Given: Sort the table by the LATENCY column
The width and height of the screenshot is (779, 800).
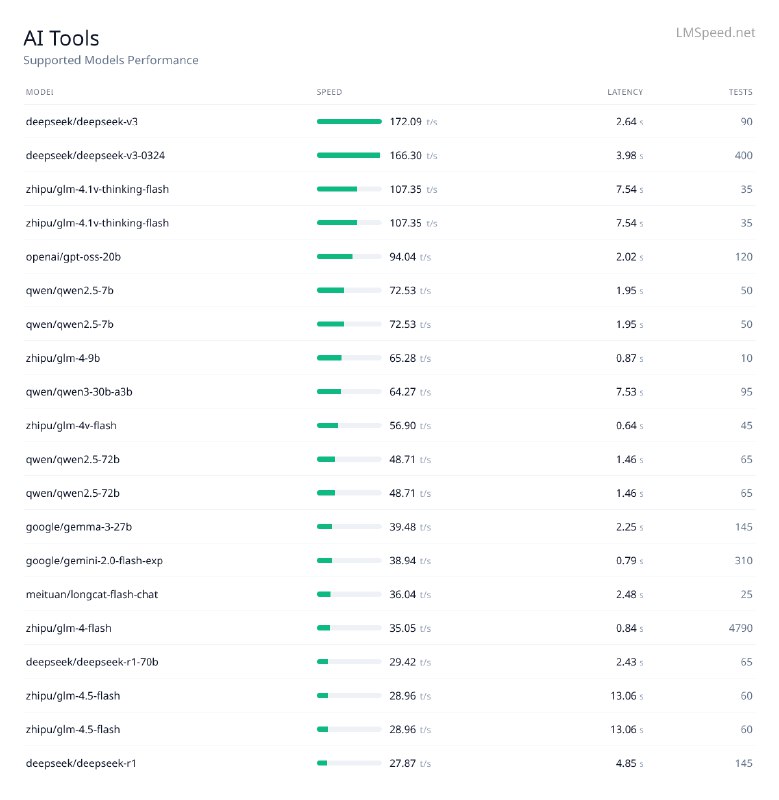Looking at the screenshot, I should click(623, 92).
